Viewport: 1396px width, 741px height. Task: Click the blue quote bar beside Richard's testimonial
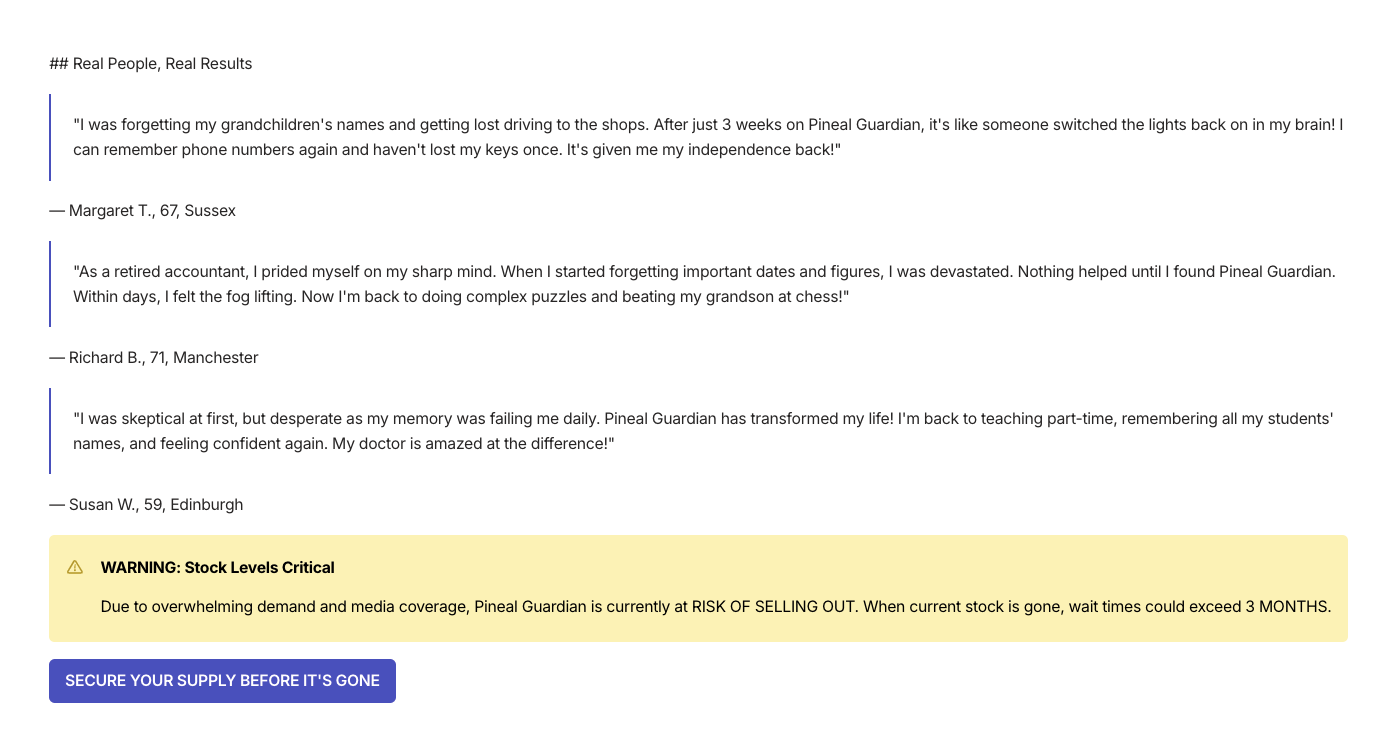coord(50,284)
